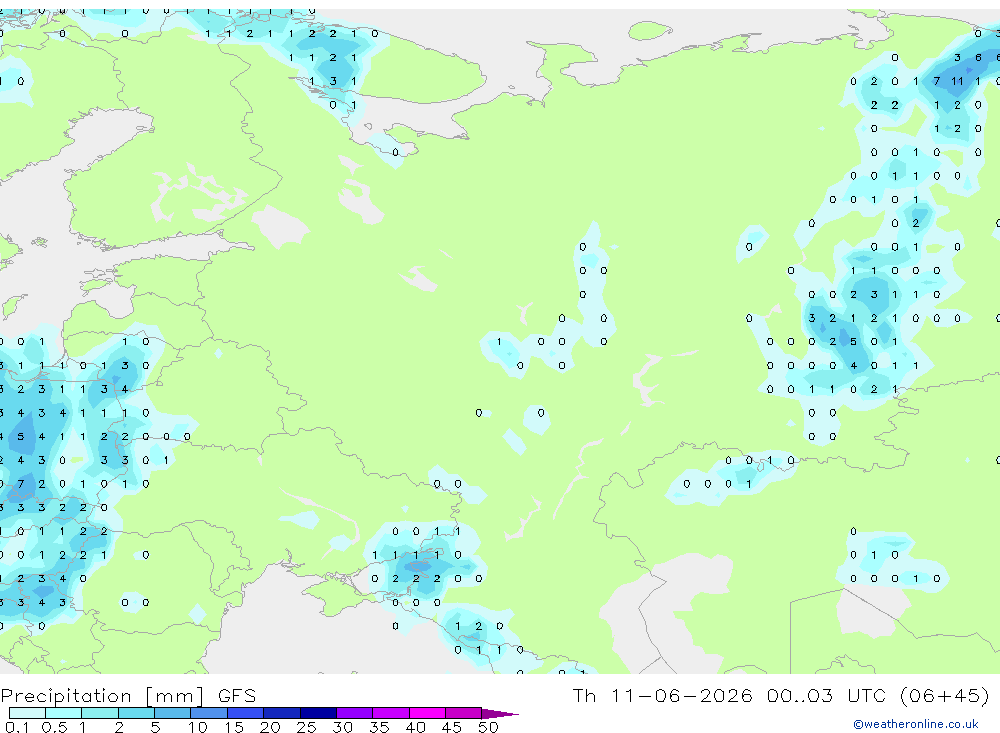This screenshot has height=733, width=1000.
Task: Click the 45–50 mm legend swatch
Action: (464, 713)
